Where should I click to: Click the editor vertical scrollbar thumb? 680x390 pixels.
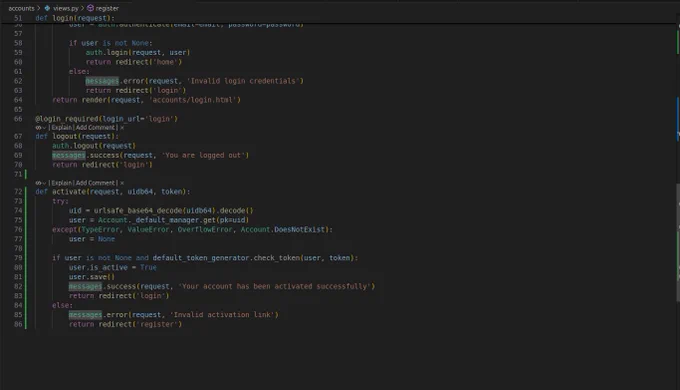coord(677,243)
